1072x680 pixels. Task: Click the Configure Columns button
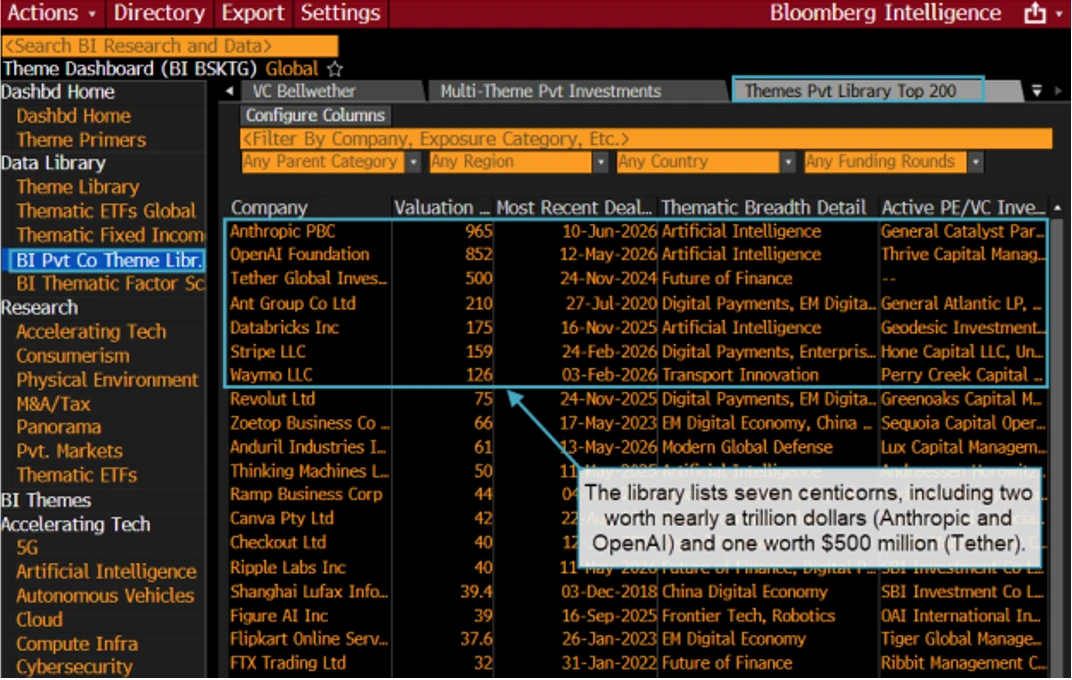315,115
